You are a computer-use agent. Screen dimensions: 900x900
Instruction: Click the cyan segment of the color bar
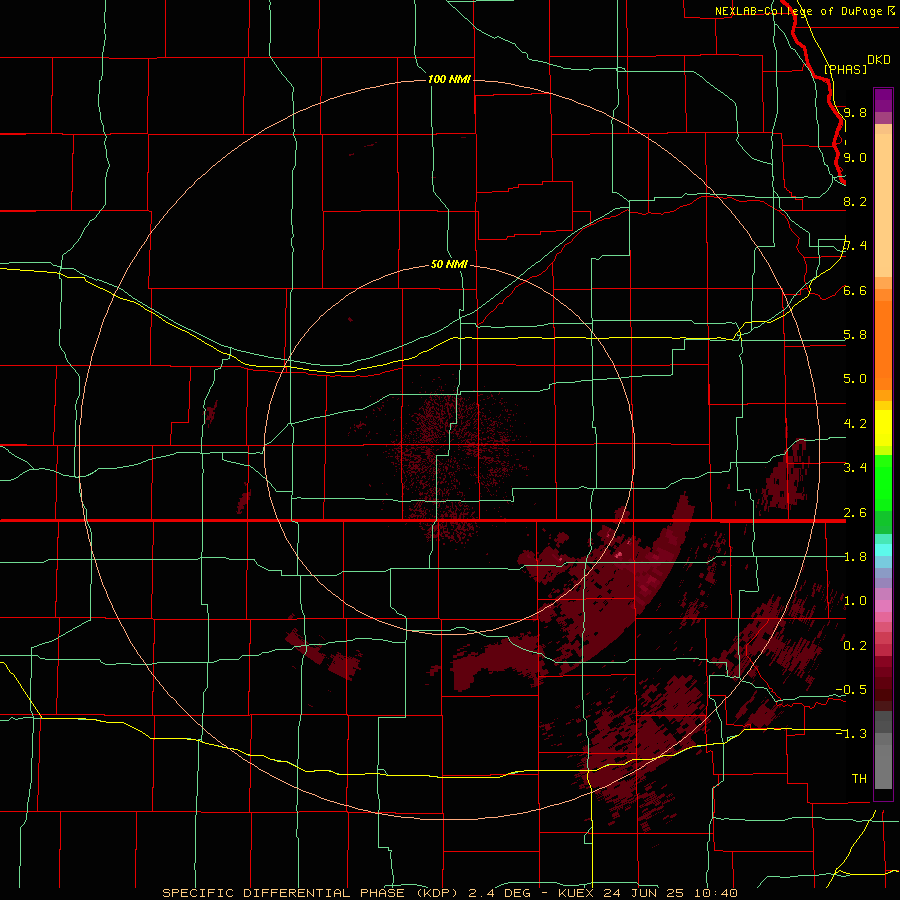click(883, 550)
